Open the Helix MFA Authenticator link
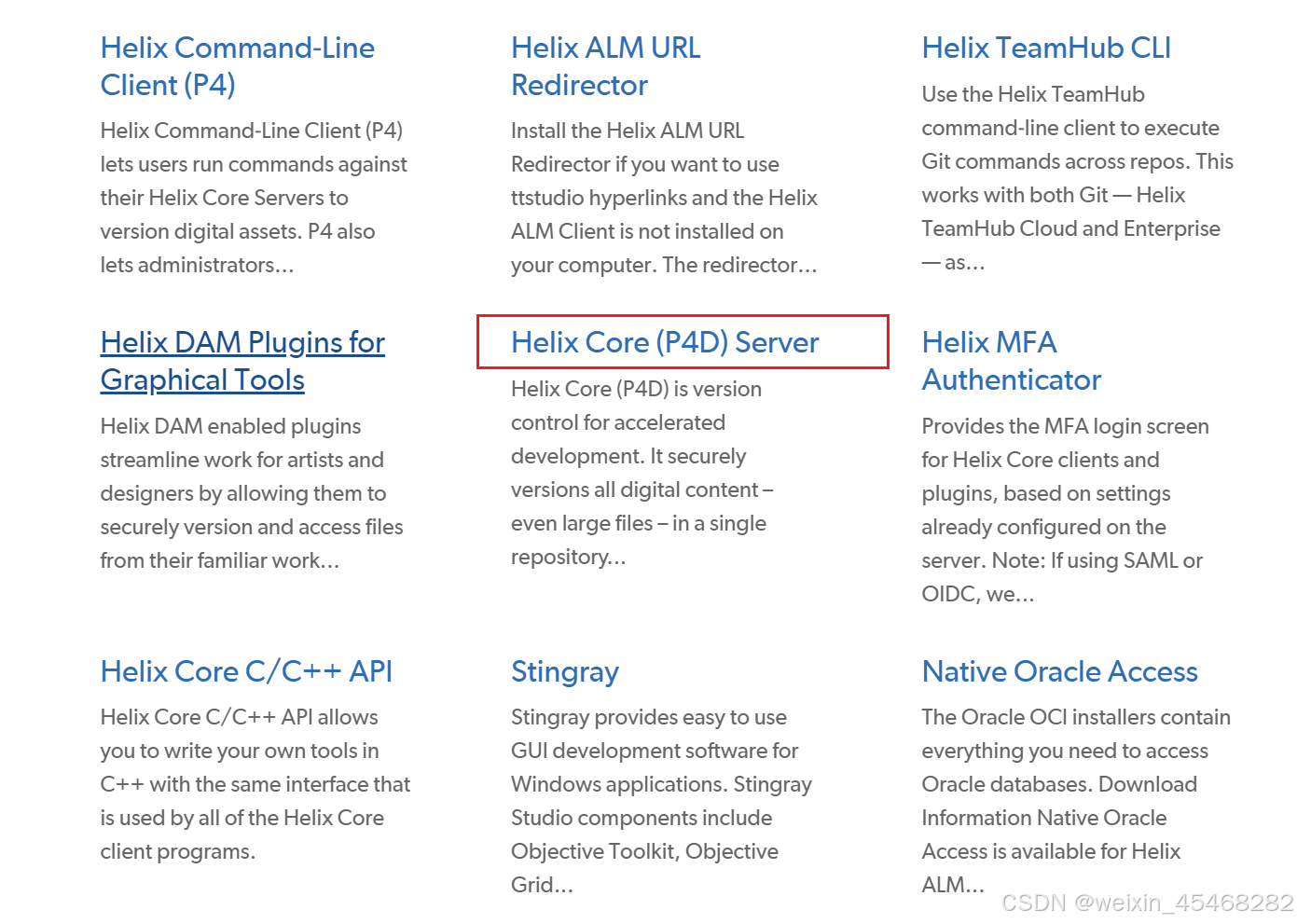This screenshot has height=924, width=1297. 1011,361
